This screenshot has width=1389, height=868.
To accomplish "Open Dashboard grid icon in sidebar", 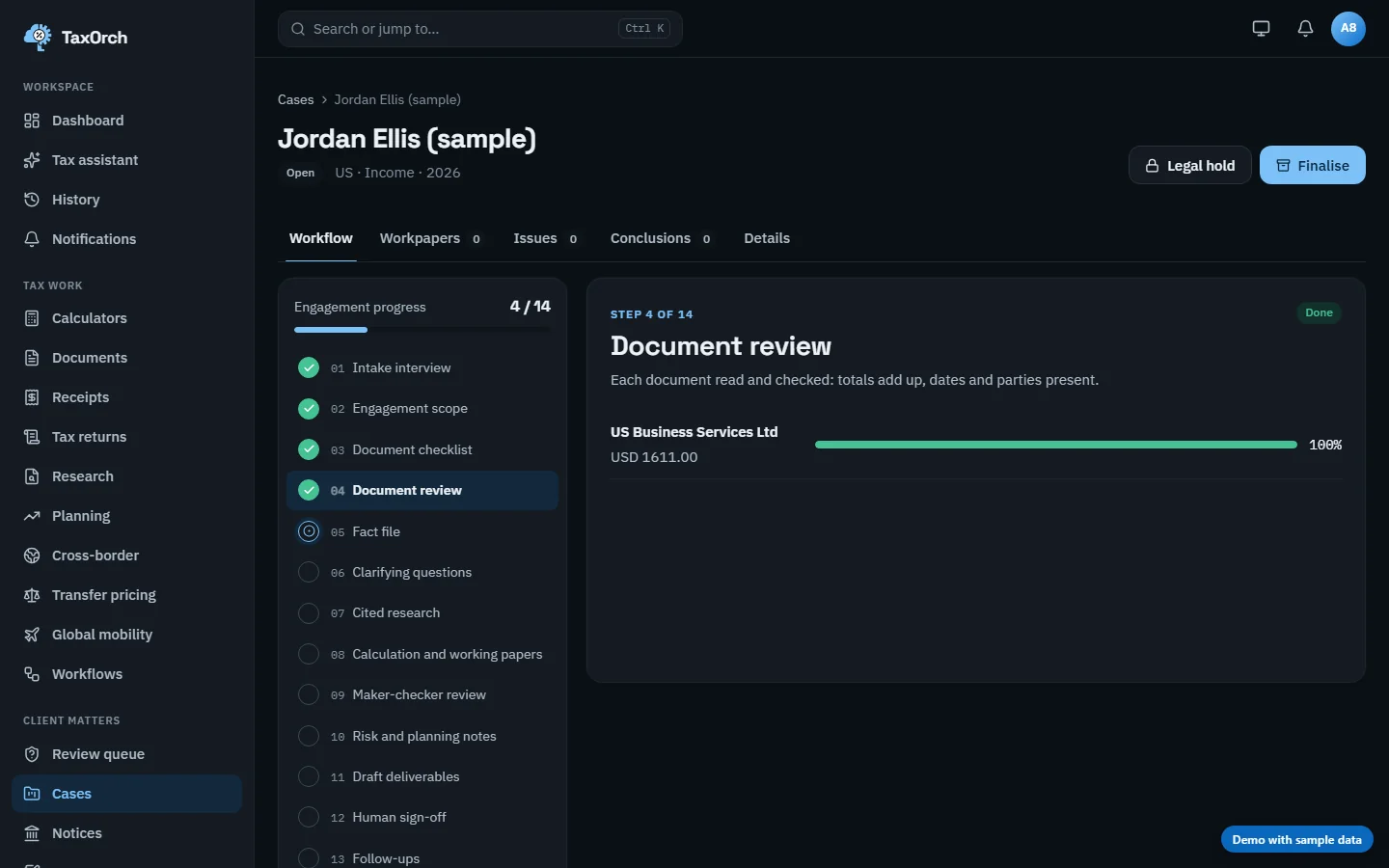I will (32, 121).
